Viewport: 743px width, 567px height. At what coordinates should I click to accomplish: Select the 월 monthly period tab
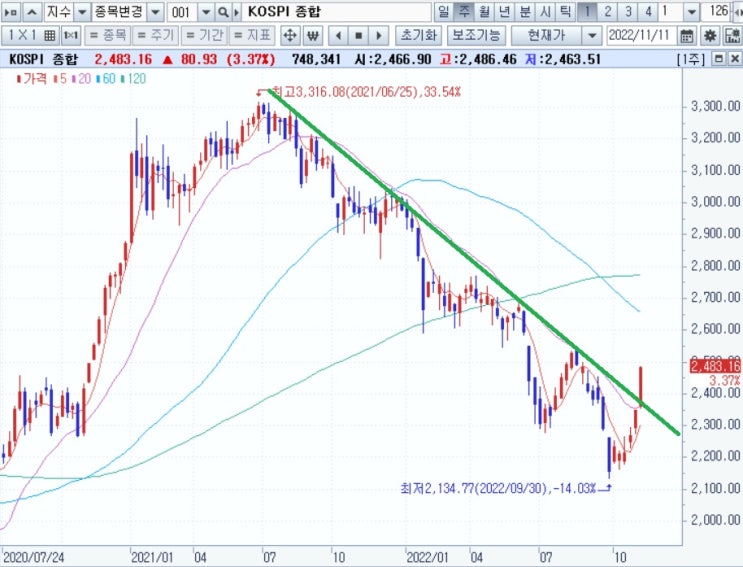tap(484, 11)
